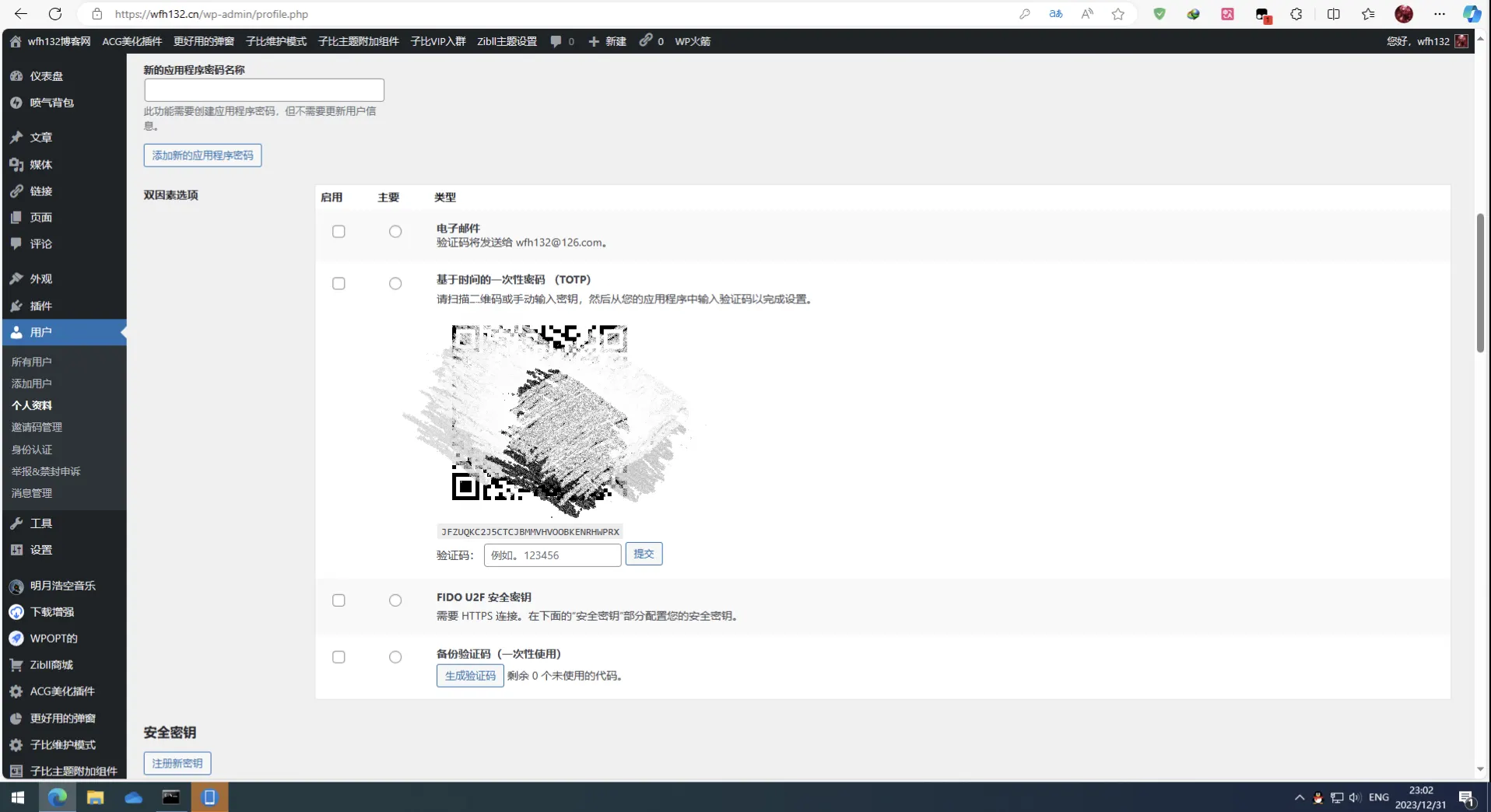This screenshot has width=1491, height=812.
Task: Click into the 验证码 input field
Action: pyautogui.click(x=553, y=555)
